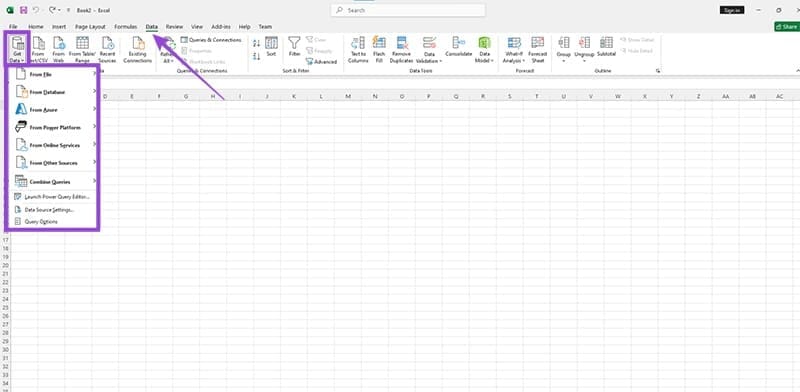Open Existing Connections
Screen dimensions: 800x392
click(138, 50)
